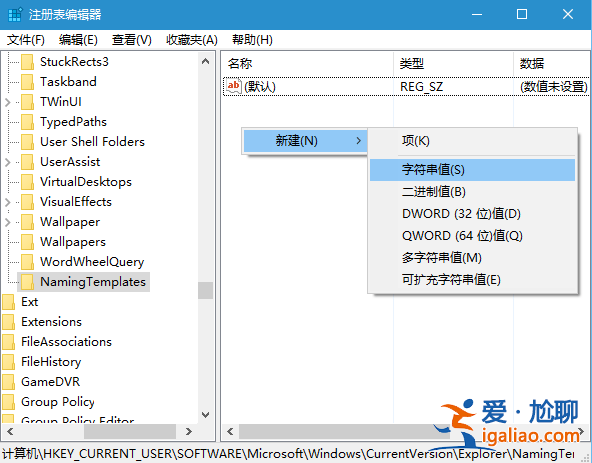Expand the UserAssist registry key
Viewport: 592px width, 463px height.
click(8, 162)
